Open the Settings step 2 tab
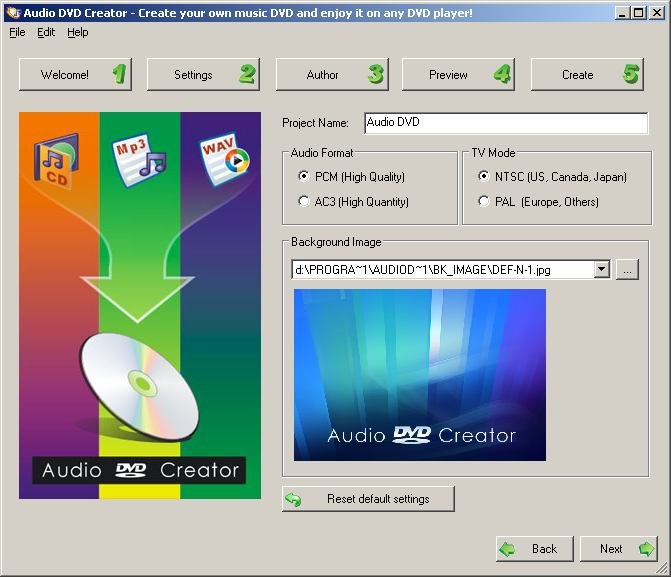 tap(203, 75)
